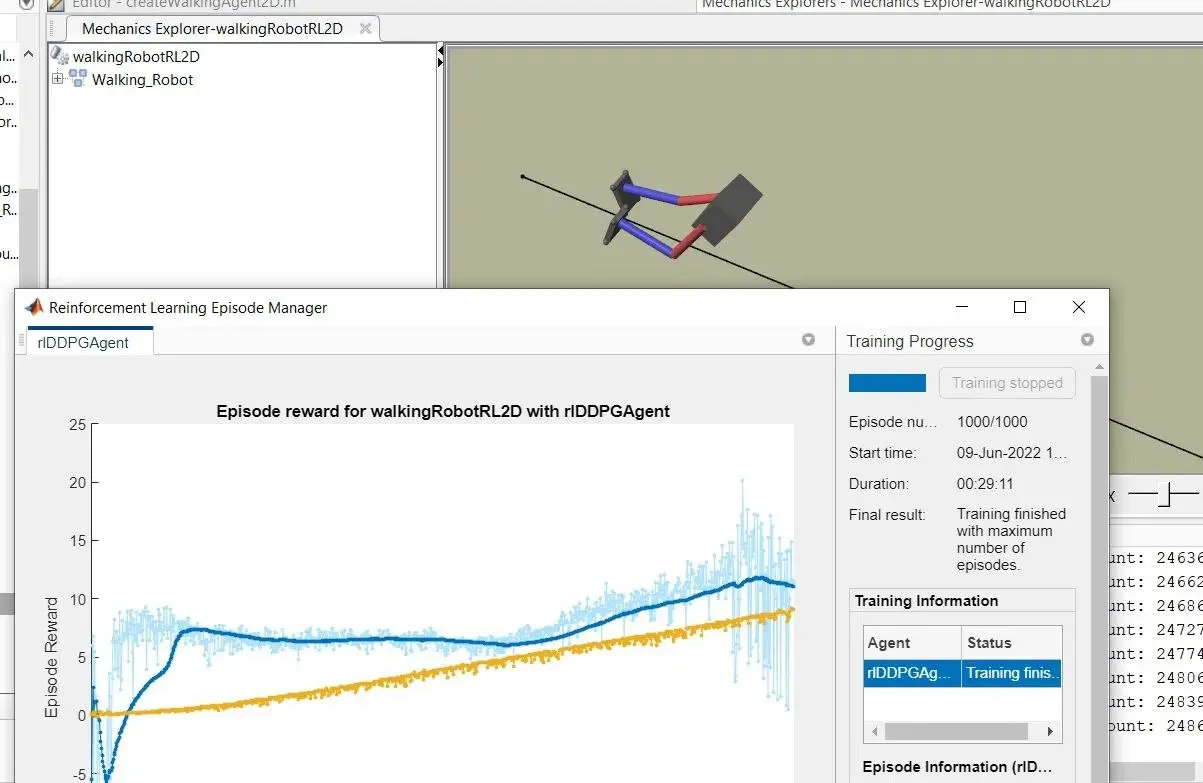
Task: Maximize the Reinforcement Learning Episode Manager window
Action: pos(1020,307)
